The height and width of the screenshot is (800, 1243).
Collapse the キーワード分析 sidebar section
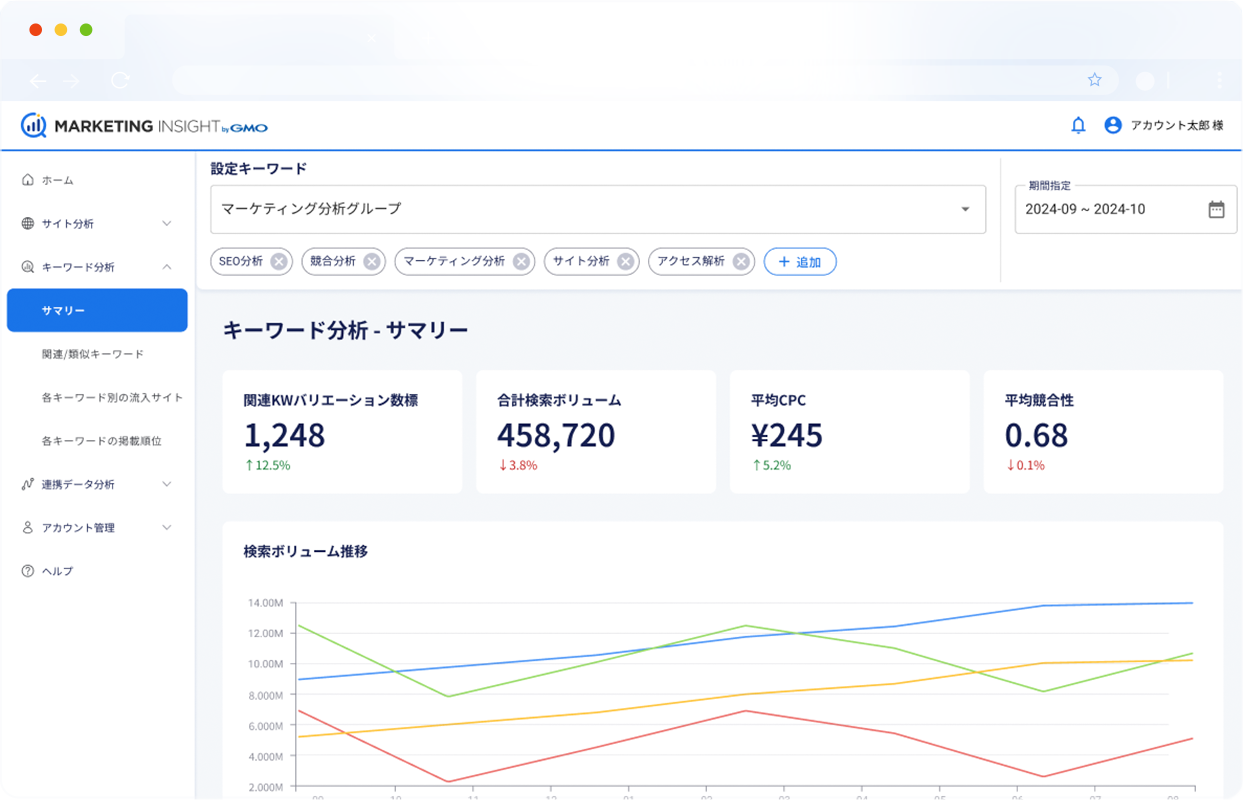(167, 267)
